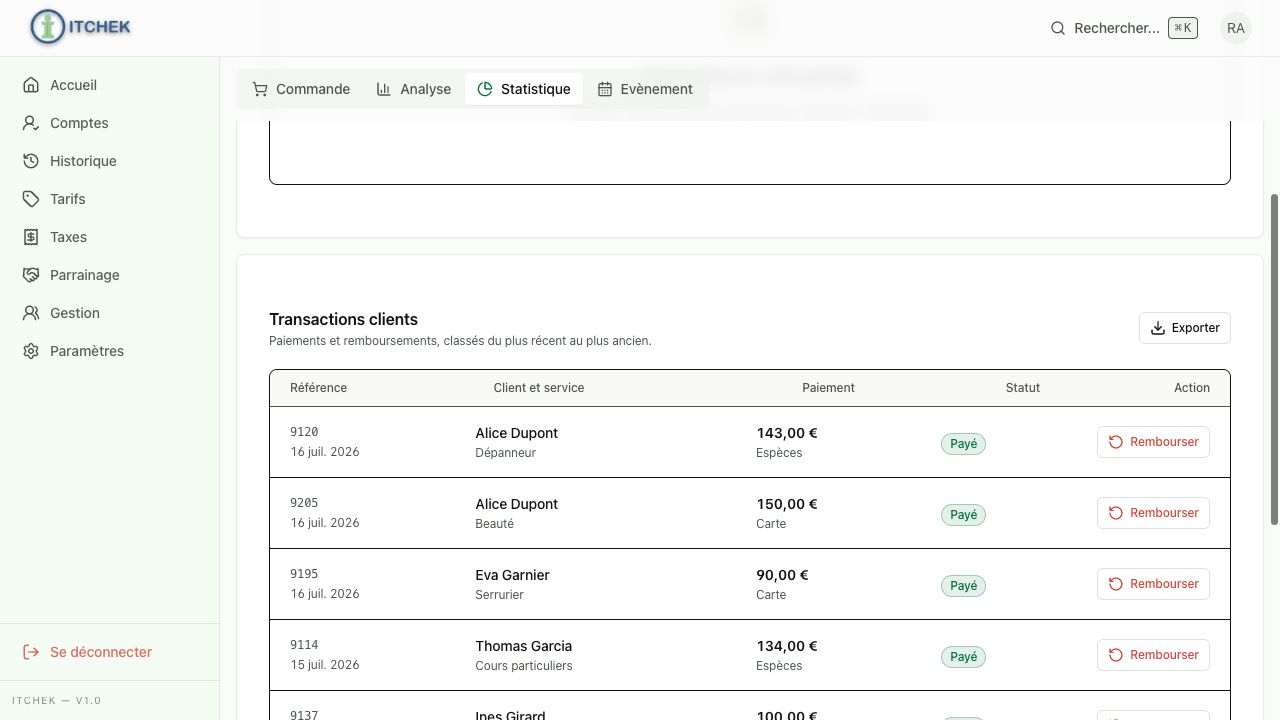Click the Comptes user icon
This screenshot has height=720, width=1280.
click(x=31, y=123)
